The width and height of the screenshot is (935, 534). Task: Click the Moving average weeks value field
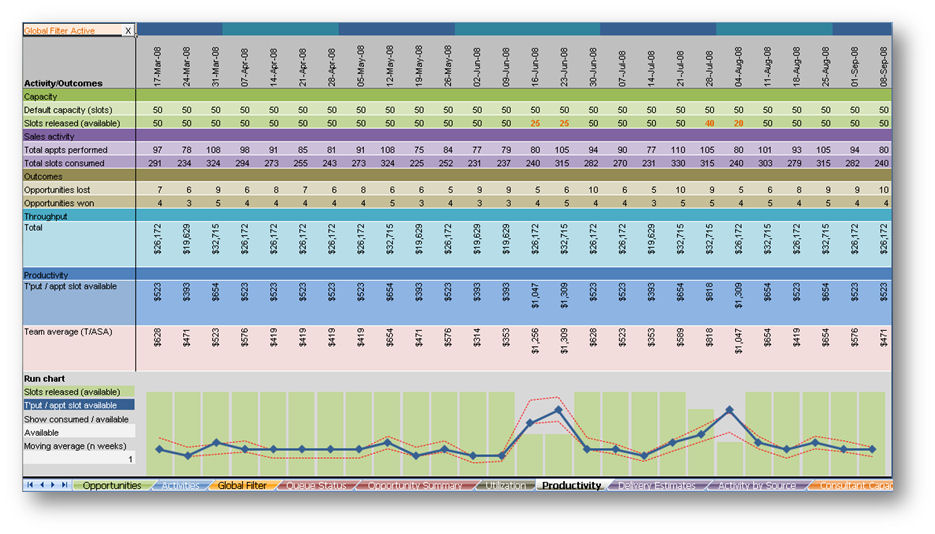coord(78,459)
